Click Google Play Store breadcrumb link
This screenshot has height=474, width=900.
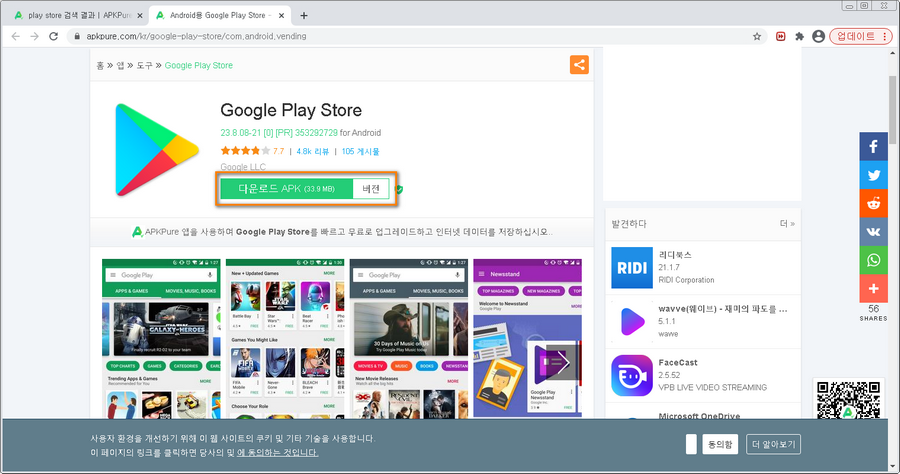(199, 65)
